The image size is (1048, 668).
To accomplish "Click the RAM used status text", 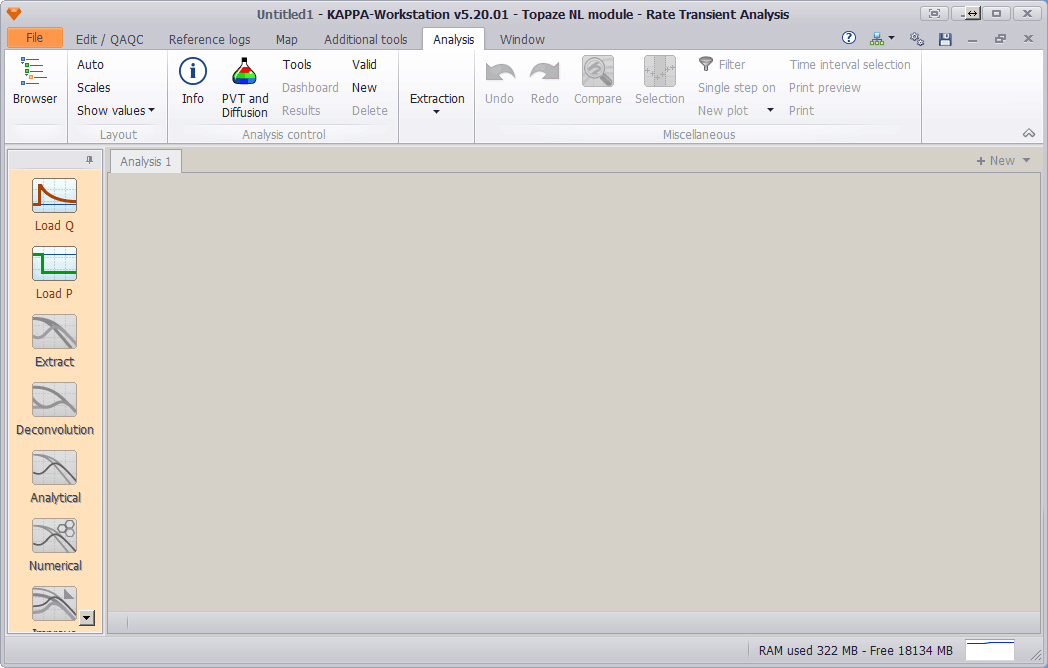I will [x=856, y=651].
